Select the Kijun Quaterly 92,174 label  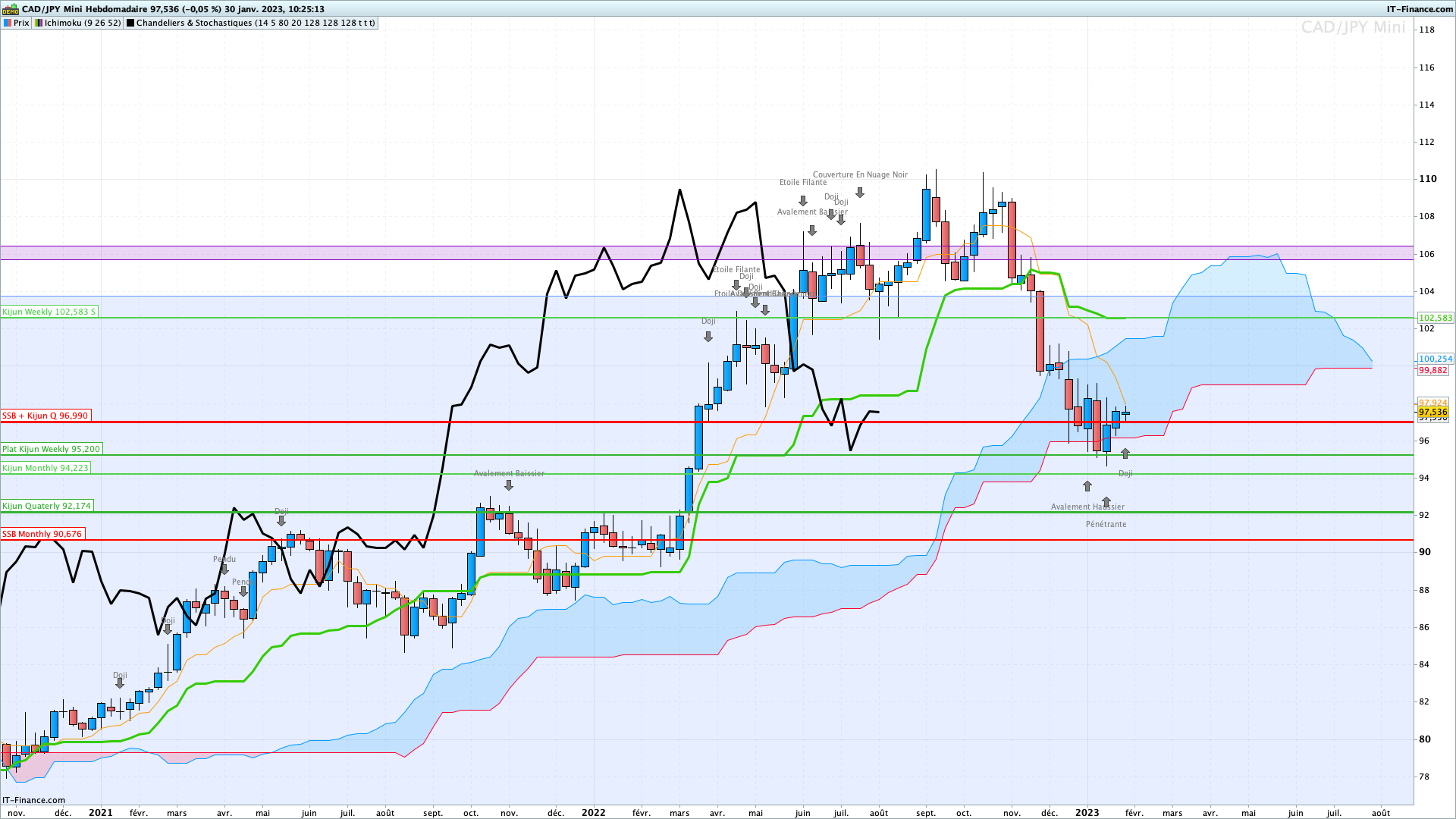click(x=46, y=506)
